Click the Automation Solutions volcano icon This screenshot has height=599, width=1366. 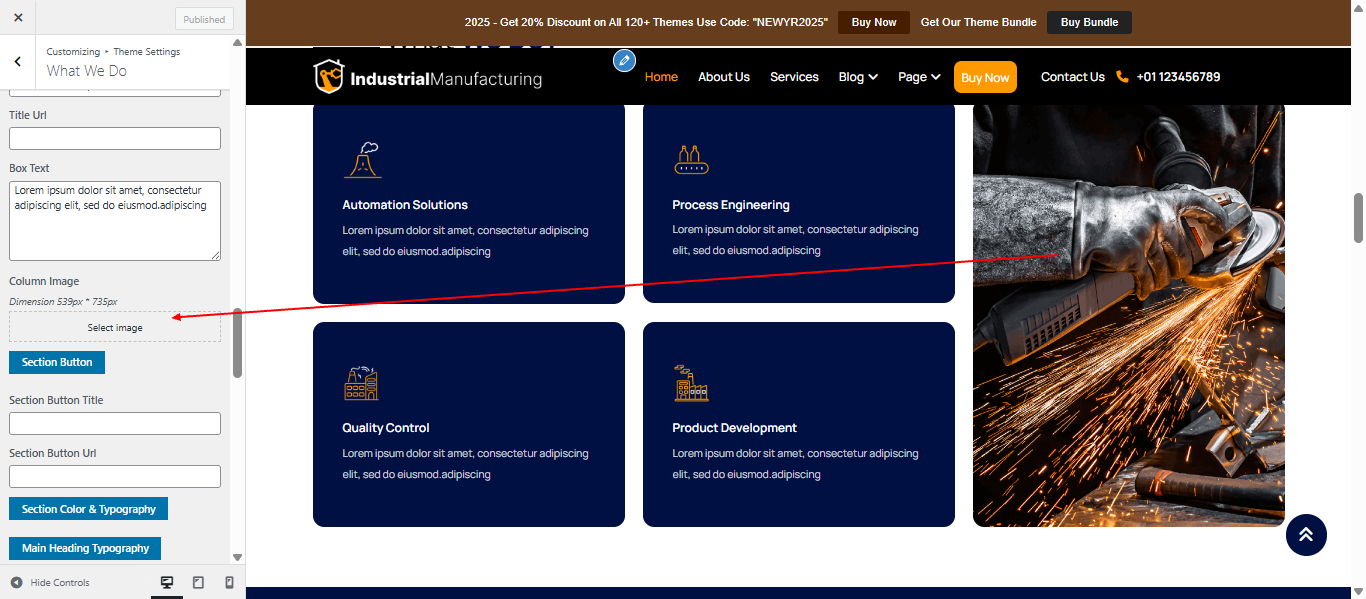pyautogui.click(x=362, y=159)
